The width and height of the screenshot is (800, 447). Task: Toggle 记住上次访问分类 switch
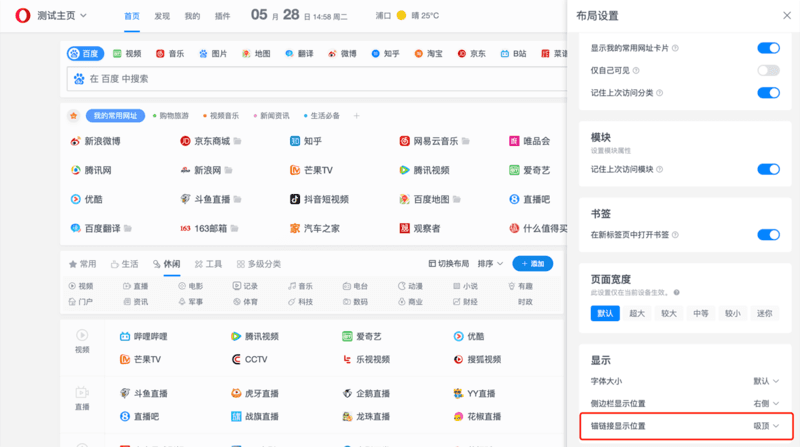coord(768,93)
